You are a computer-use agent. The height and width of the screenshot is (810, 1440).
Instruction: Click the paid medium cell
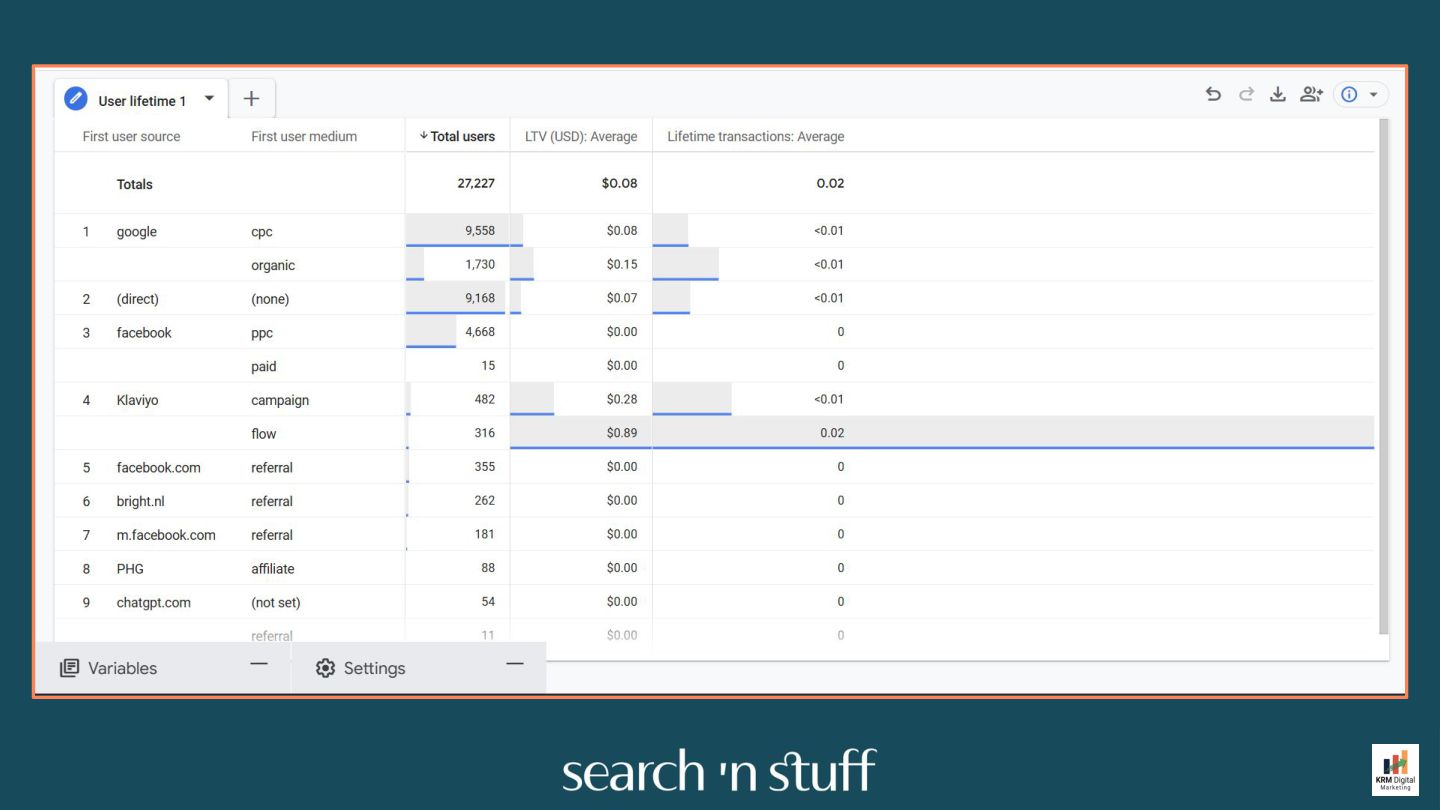[x=264, y=366]
